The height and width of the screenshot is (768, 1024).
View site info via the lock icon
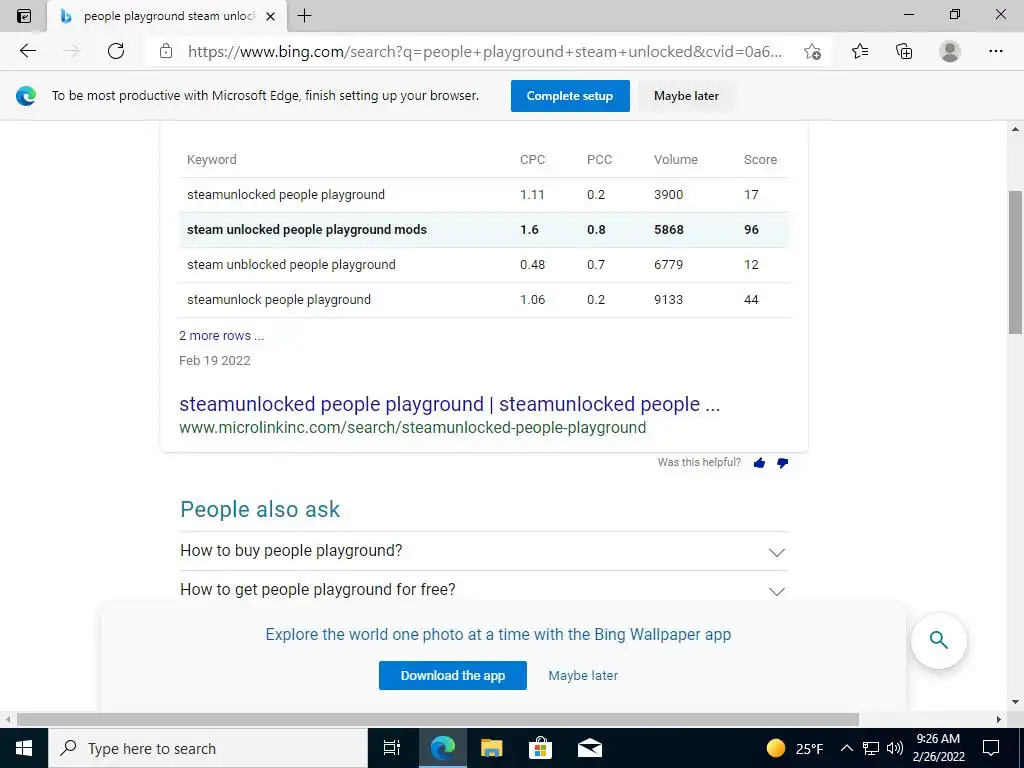[166, 51]
